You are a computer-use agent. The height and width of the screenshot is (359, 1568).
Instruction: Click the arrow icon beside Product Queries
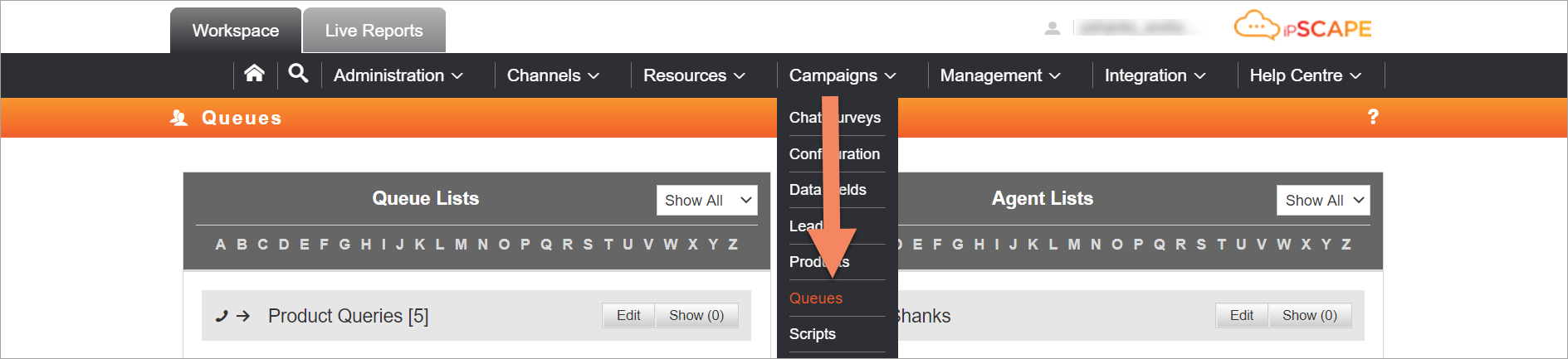pyautogui.click(x=243, y=316)
